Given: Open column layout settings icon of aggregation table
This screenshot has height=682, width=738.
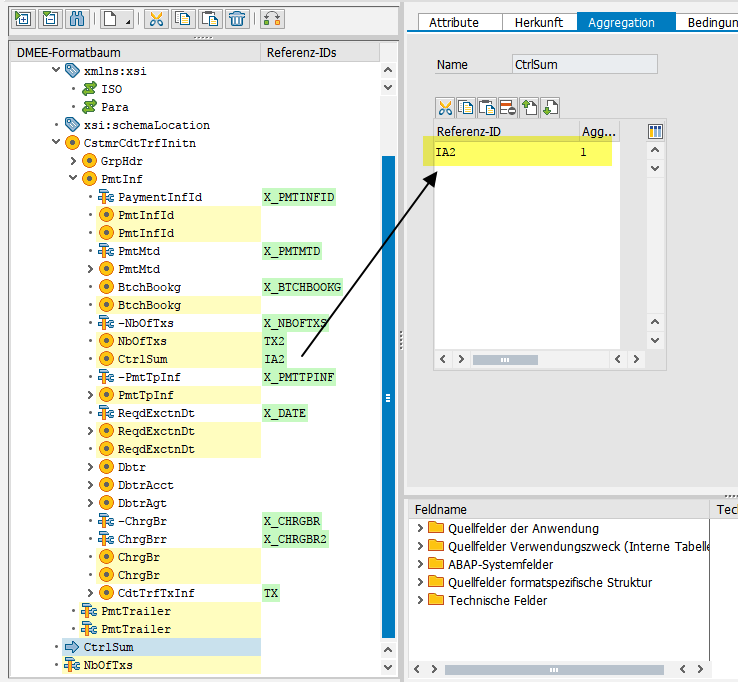Looking at the screenshot, I should pyautogui.click(x=656, y=131).
